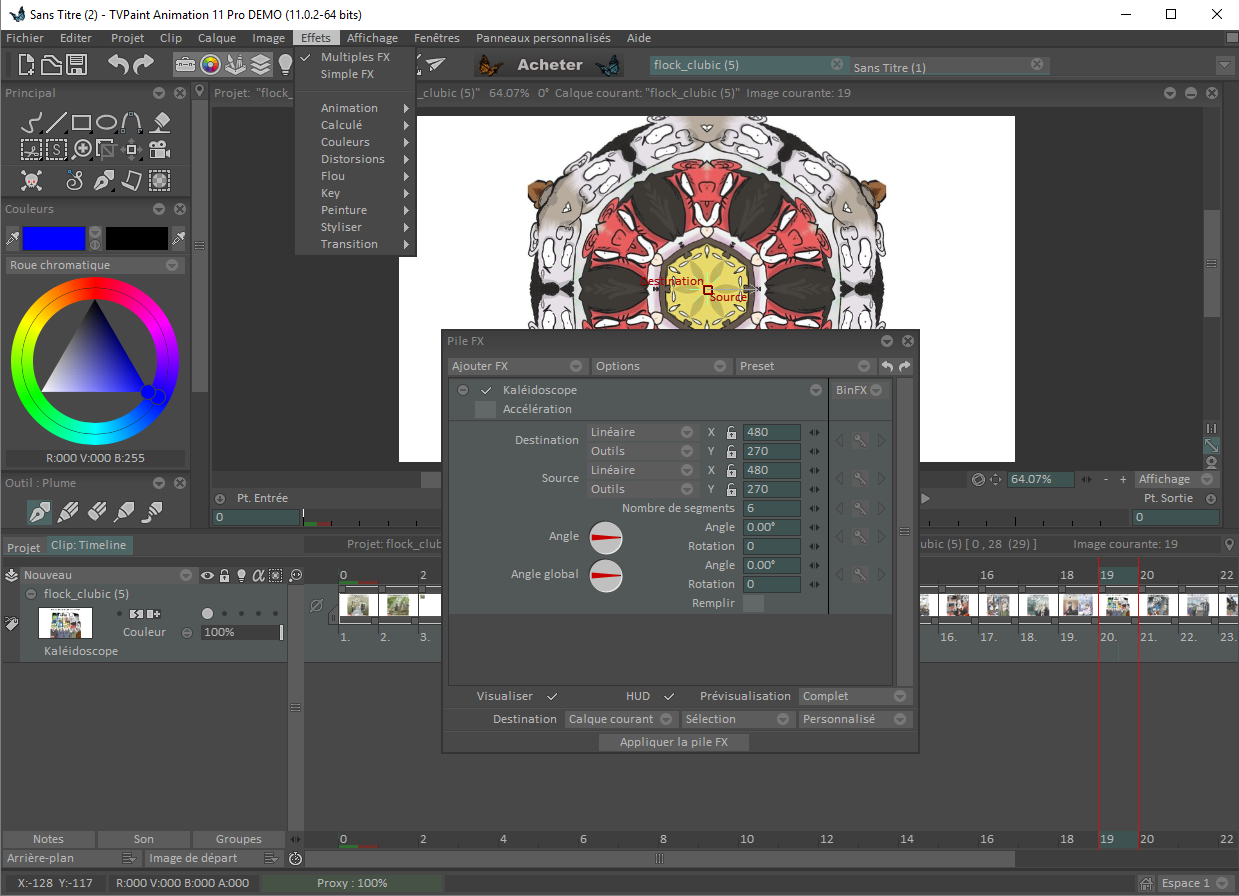Open the Ajouter FX dropdown
The height and width of the screenshot is (896, 1239).
[x=516, y=366]
